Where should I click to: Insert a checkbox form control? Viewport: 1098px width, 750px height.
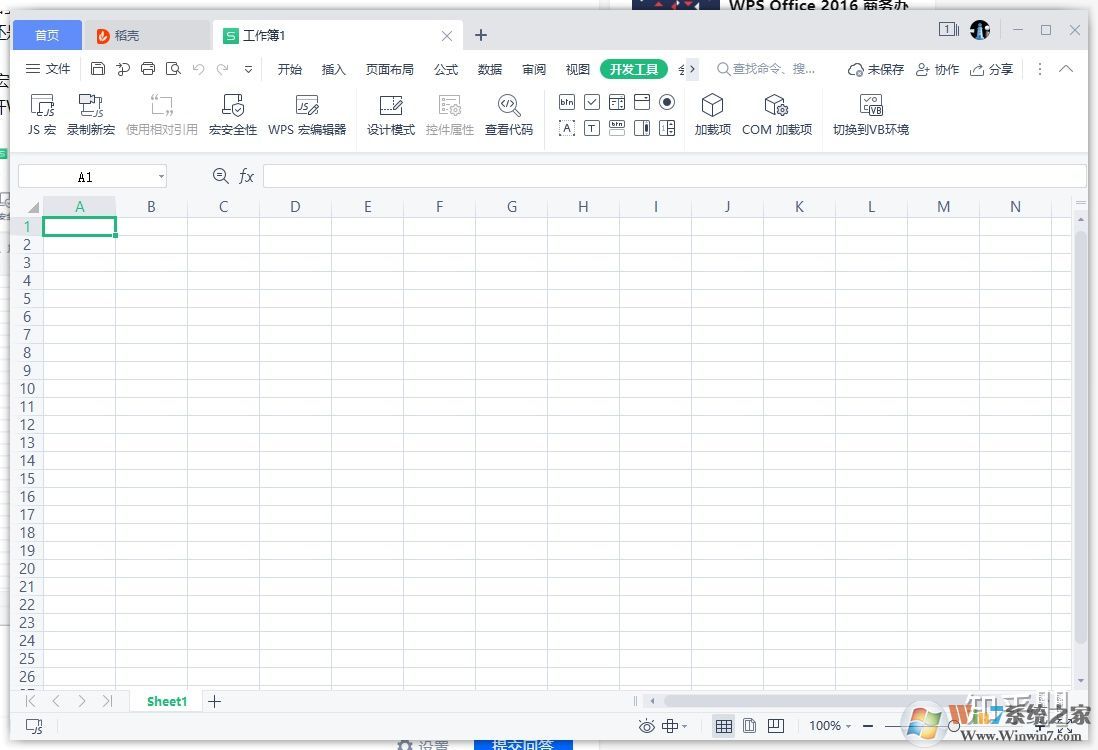[x=592, y=102]
